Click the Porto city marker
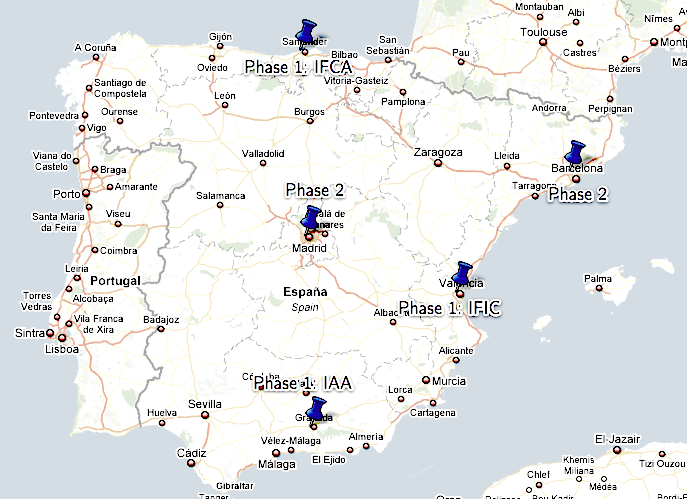Screen dimensions: 687x499 (x=86, y=193)
